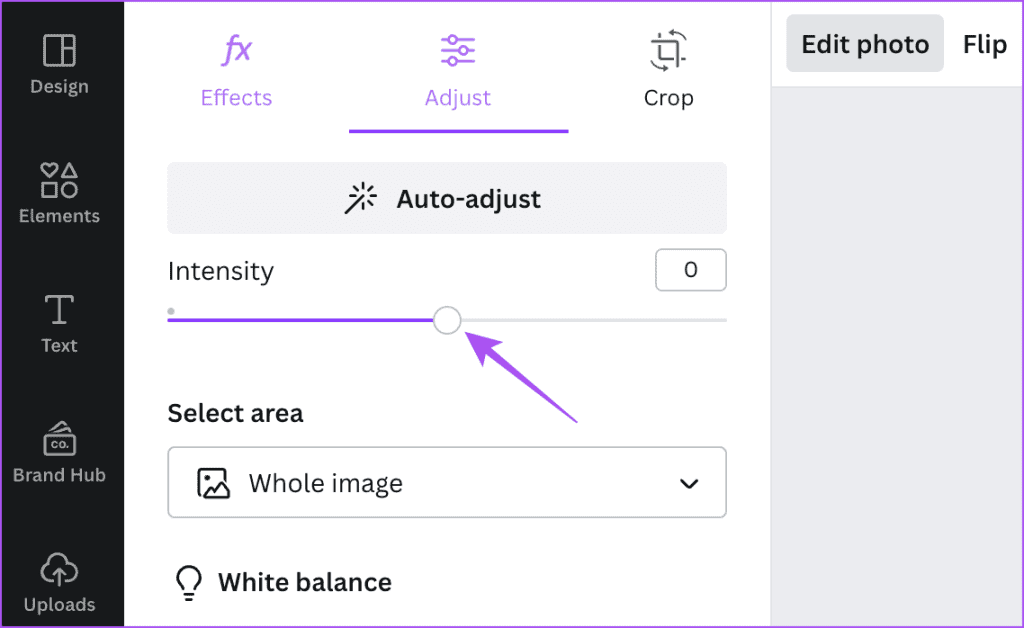Click the Crop icon
The width and height of the screenshot is (1024, 628).
point(668,48)
